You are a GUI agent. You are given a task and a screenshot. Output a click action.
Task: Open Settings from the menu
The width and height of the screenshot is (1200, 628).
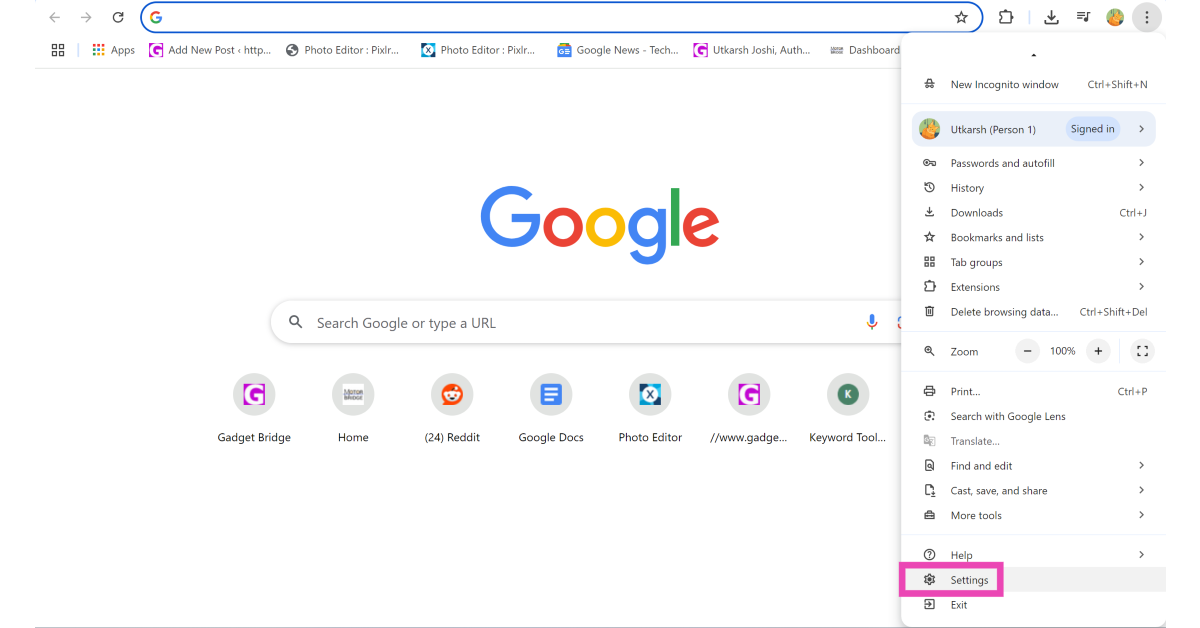[1034, 580]
